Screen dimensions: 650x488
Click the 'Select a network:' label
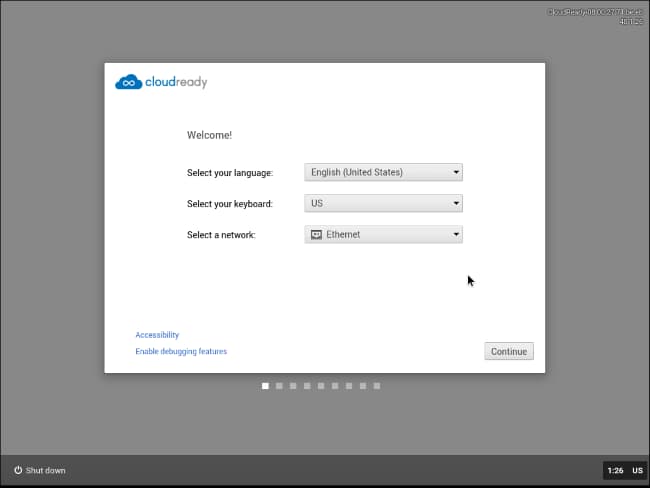pyautogui.click(x=221, y=235)
